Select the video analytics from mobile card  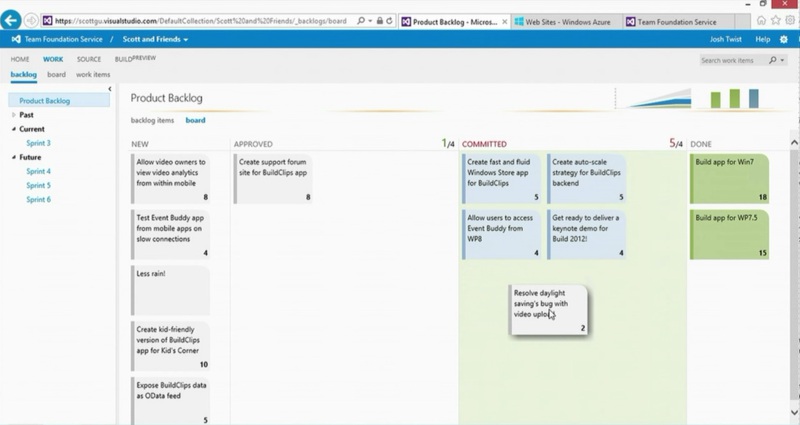click(x=170, y=179)
